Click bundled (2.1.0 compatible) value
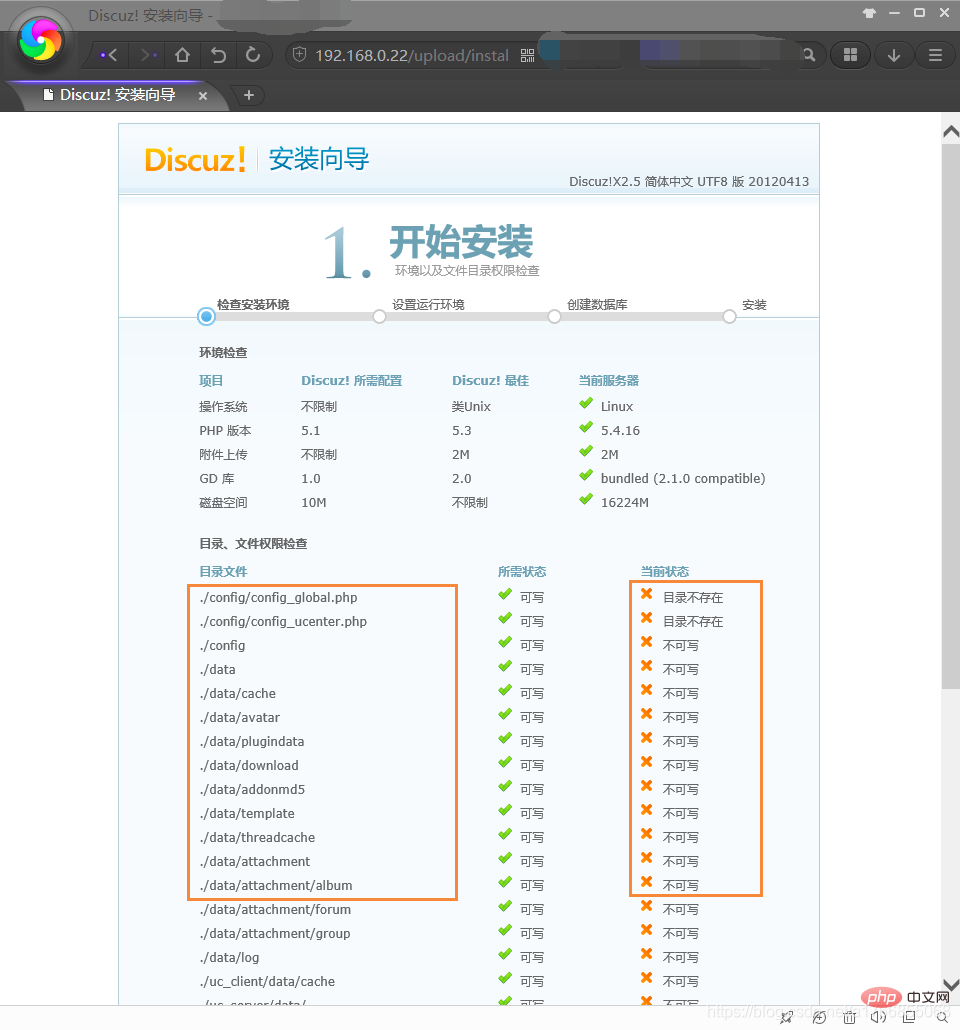Image resolution: width=960 pixels, height=1030 pixels. pyautogui.click(x=683, y=479)
